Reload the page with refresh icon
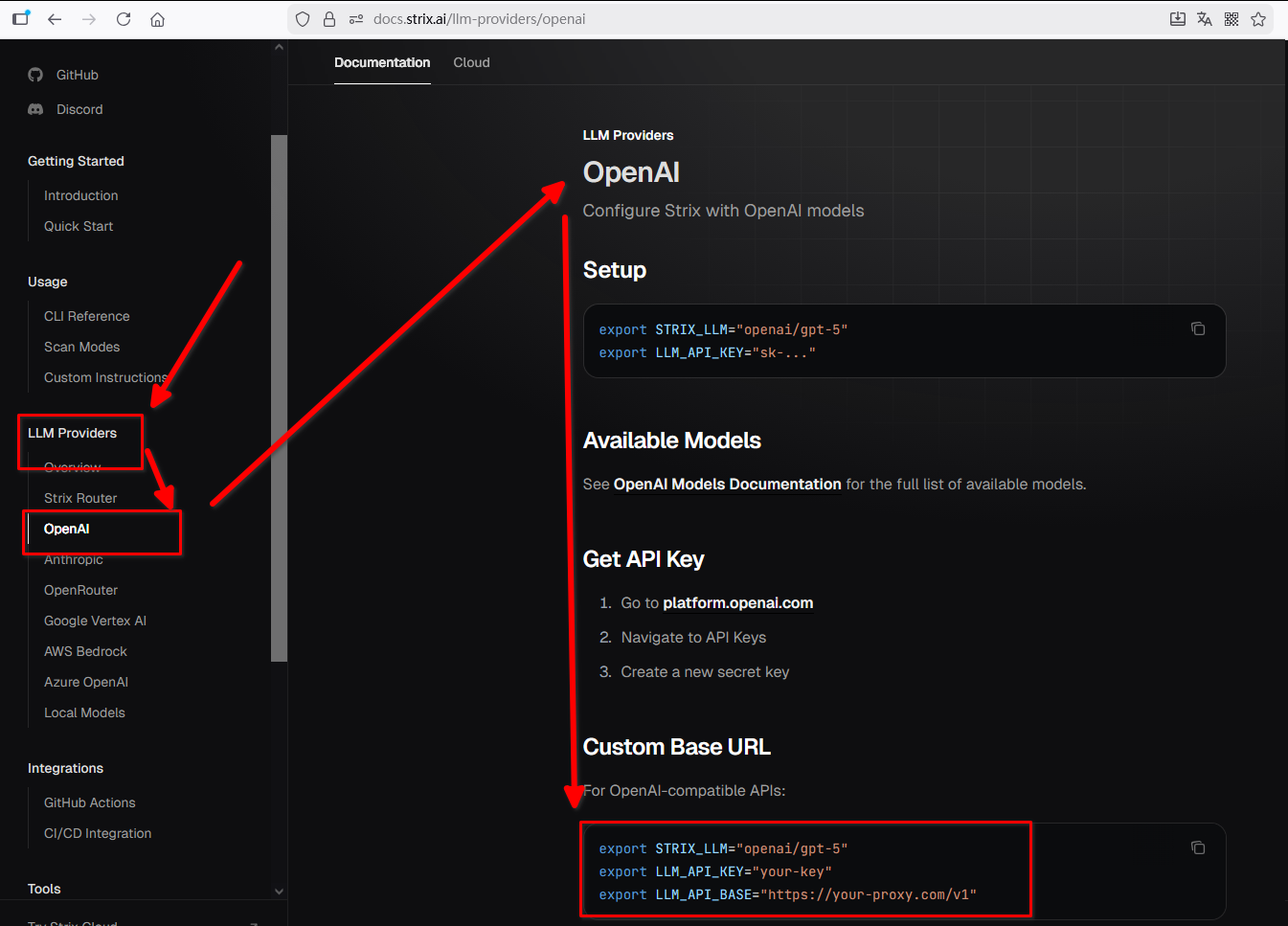 [124, 19]
